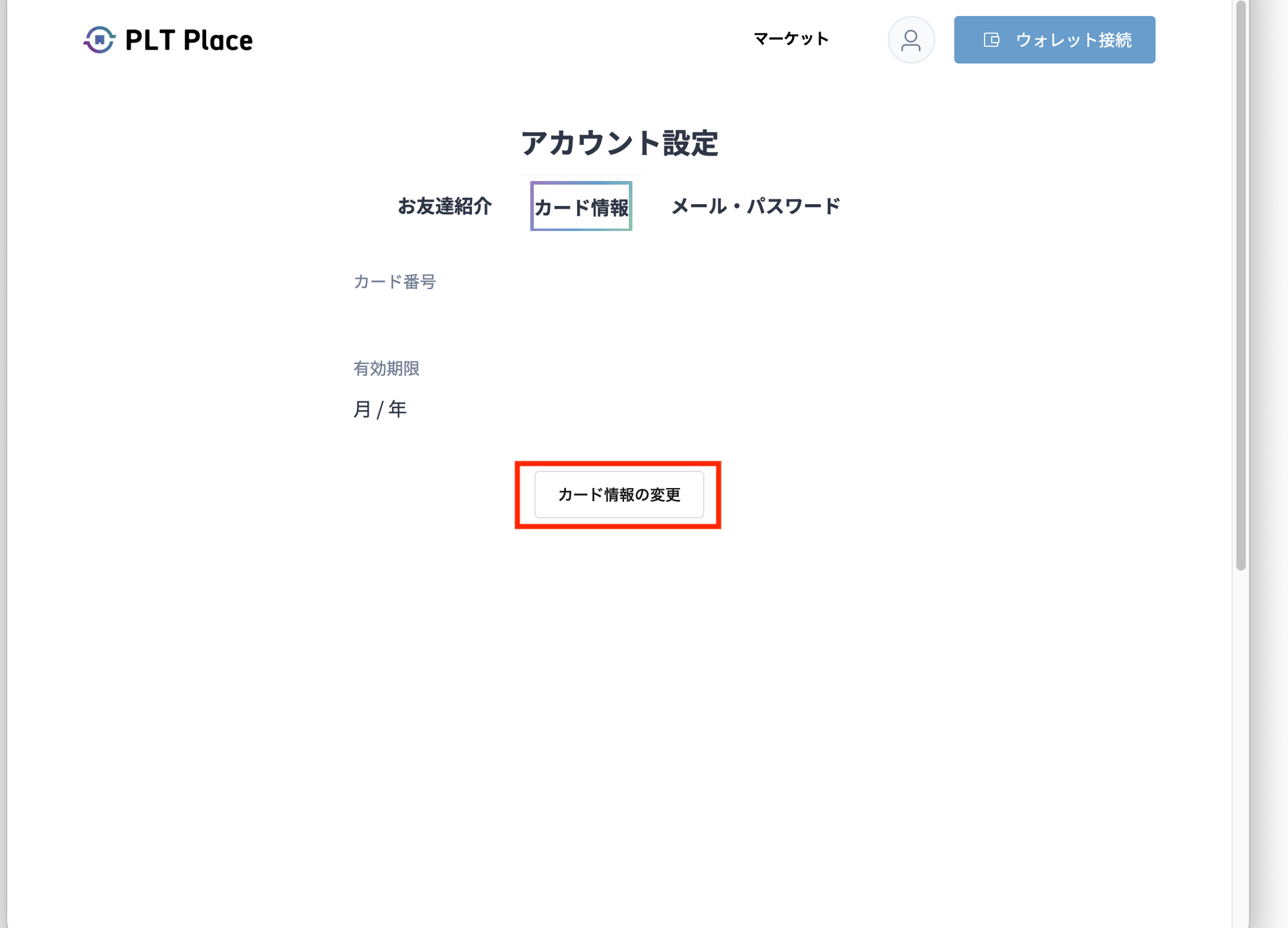The image size is (1288, 928).
Task: Open the user profile avatar icon
Action: pos(911,40)
